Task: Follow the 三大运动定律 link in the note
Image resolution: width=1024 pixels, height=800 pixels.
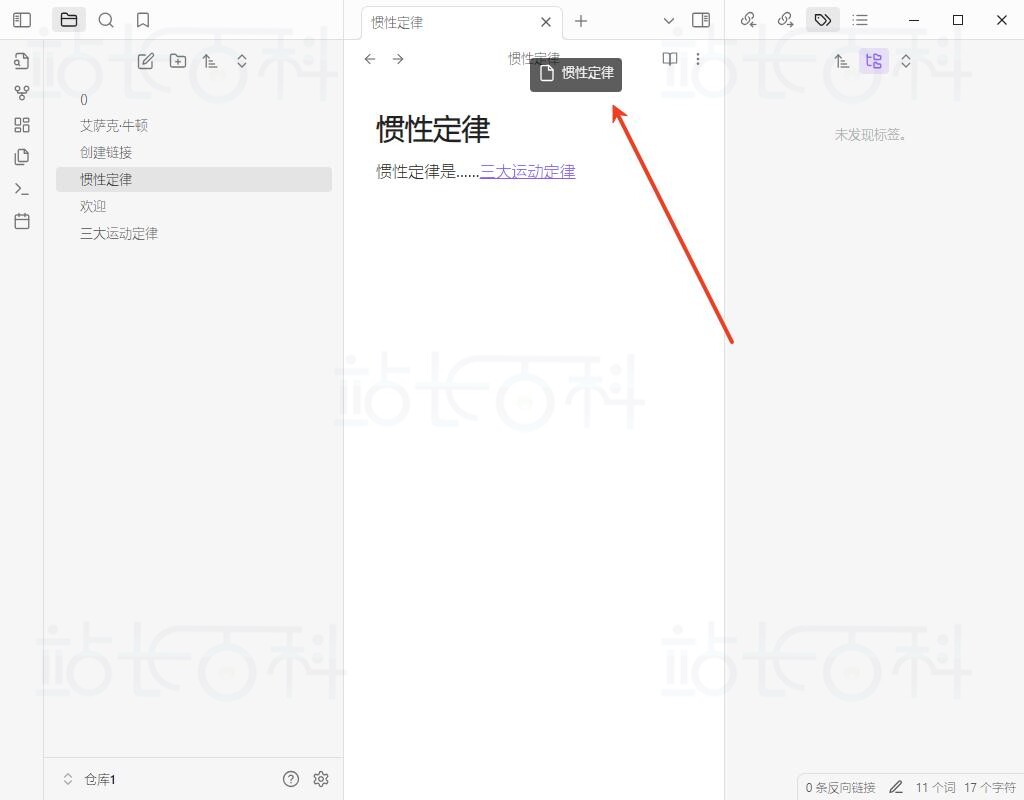Action: (527, 171)
